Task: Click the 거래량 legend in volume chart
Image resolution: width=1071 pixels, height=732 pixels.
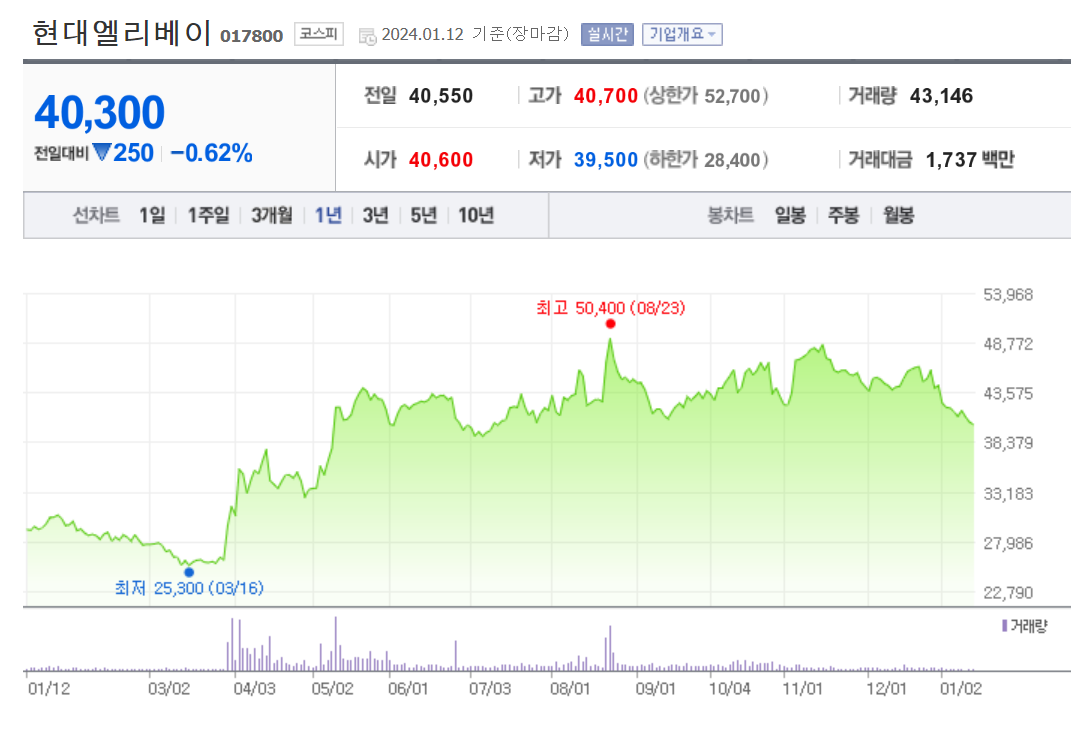Action: click(x=1025, y=625)
